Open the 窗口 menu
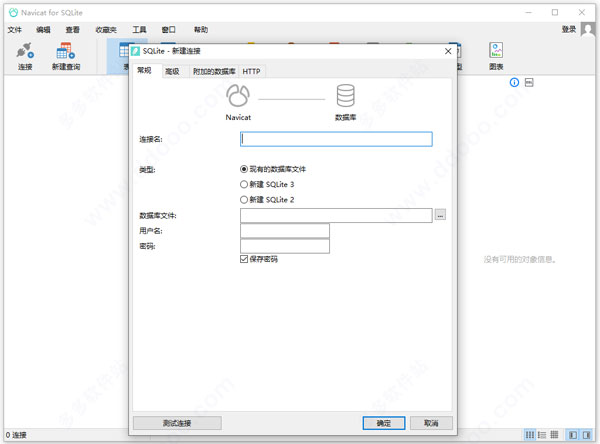Image resolution: width=600 pixels, height=444 pixels. point(168,29)
